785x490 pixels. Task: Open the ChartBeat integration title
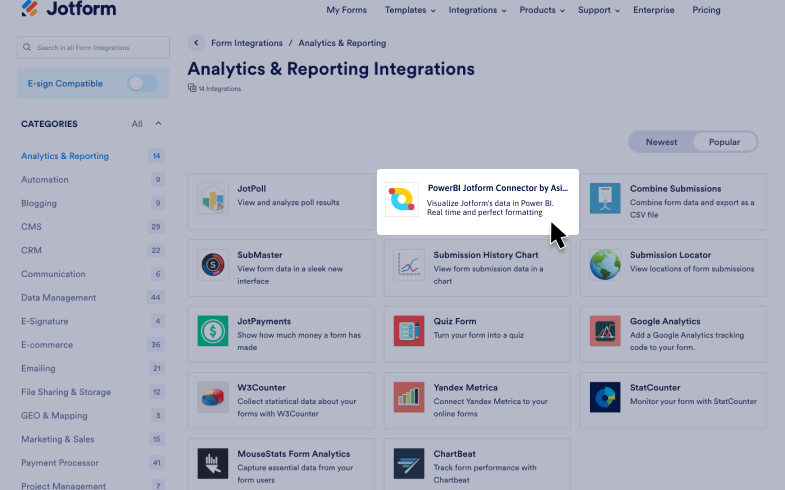(x=455, y=454)
